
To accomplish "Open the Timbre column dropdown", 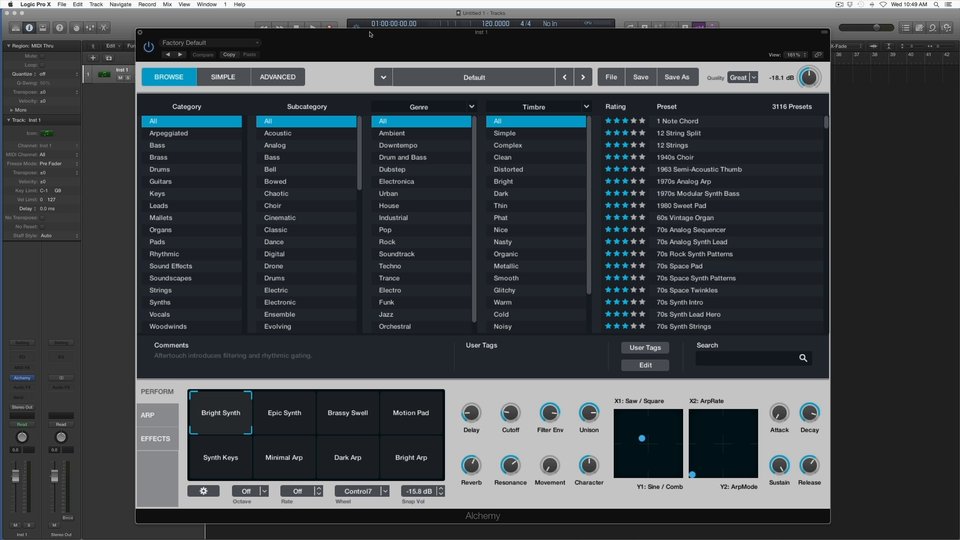I will [586, 107].
